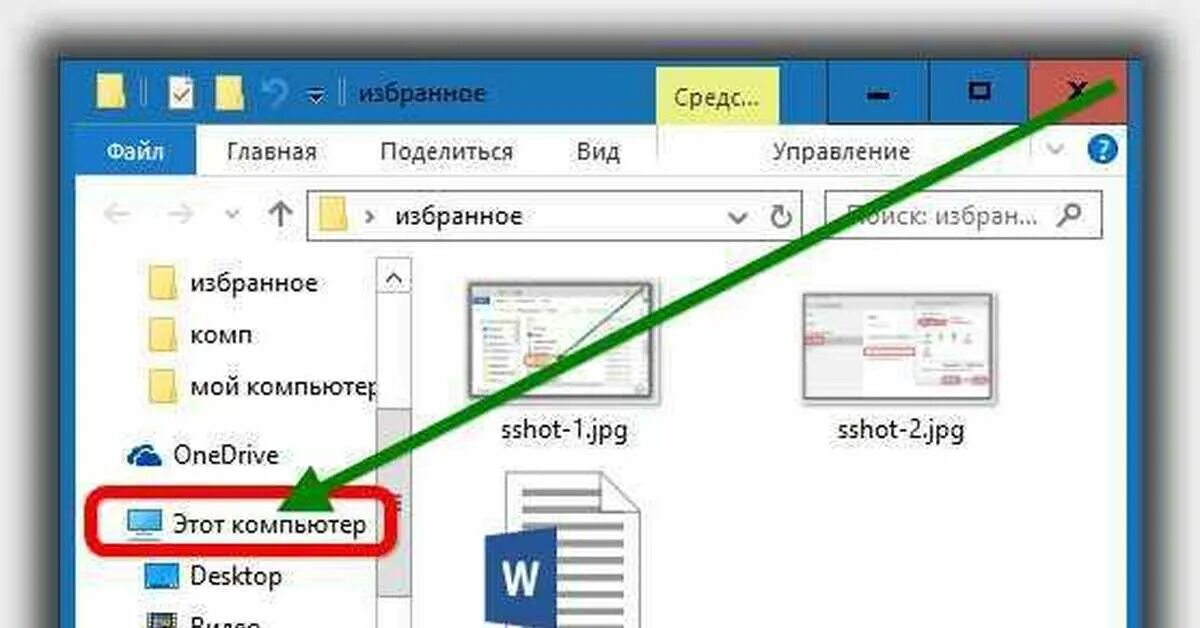Click the Undo arrow in quick access toolbar
The width and height of the screenshot is (1200, 628).
[274, 93]
